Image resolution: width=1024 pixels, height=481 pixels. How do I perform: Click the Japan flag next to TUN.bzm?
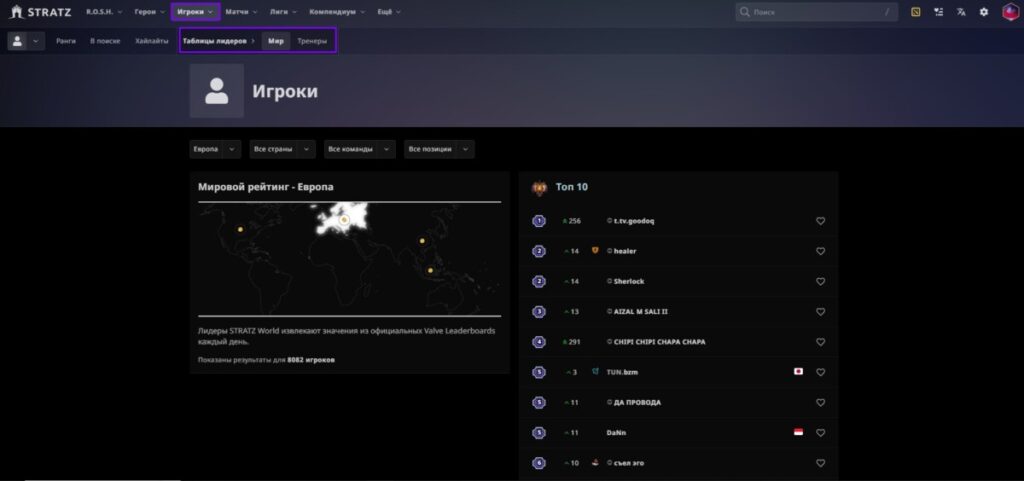[x=798, y=371]
